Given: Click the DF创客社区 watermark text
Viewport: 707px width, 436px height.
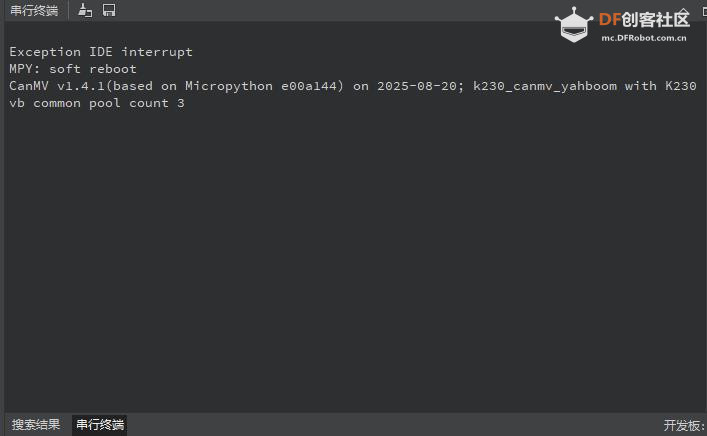Looking at the screenshot, I should (644, 19).
